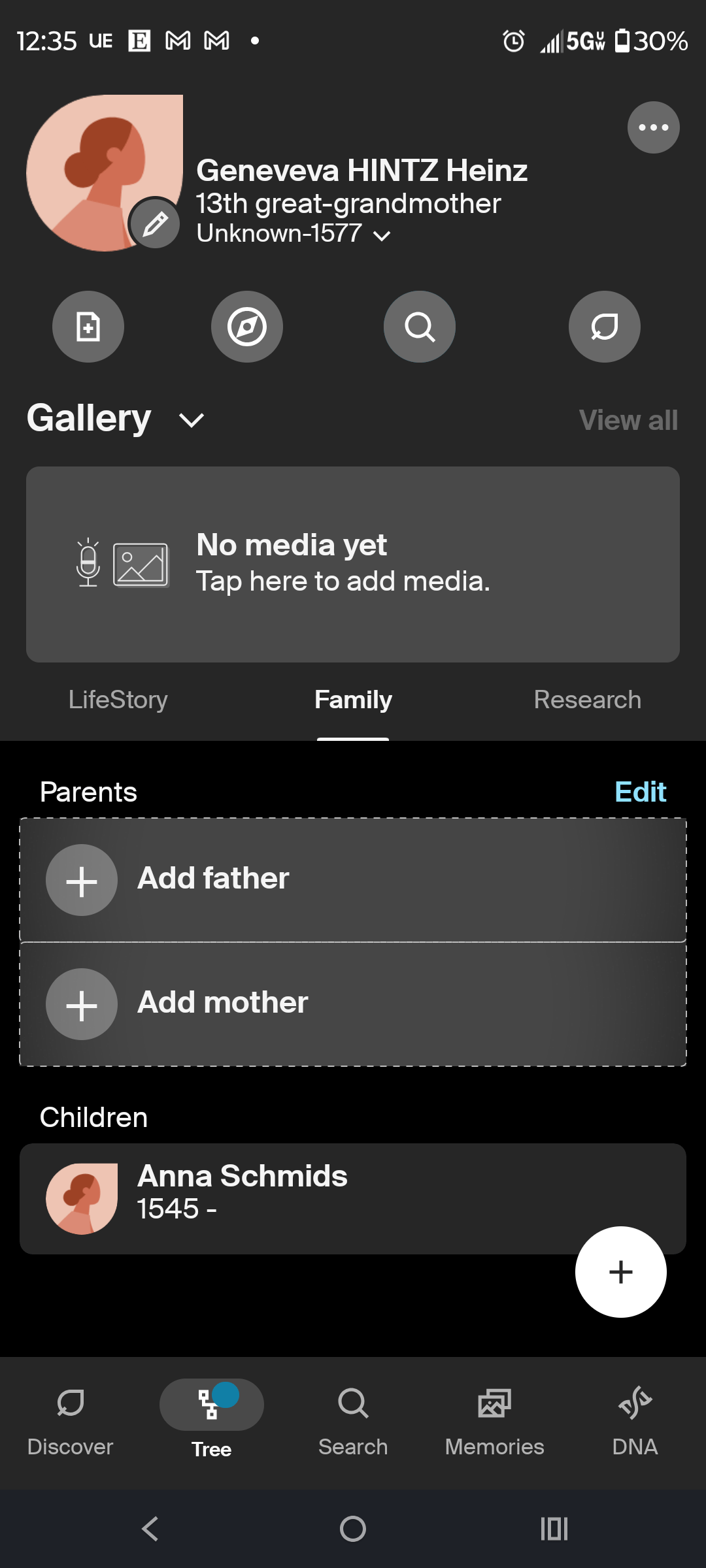Viewport: 706px width, 1568px height.
Task: Tap the leaf hints icon under profile
Action: coord(605,327)
